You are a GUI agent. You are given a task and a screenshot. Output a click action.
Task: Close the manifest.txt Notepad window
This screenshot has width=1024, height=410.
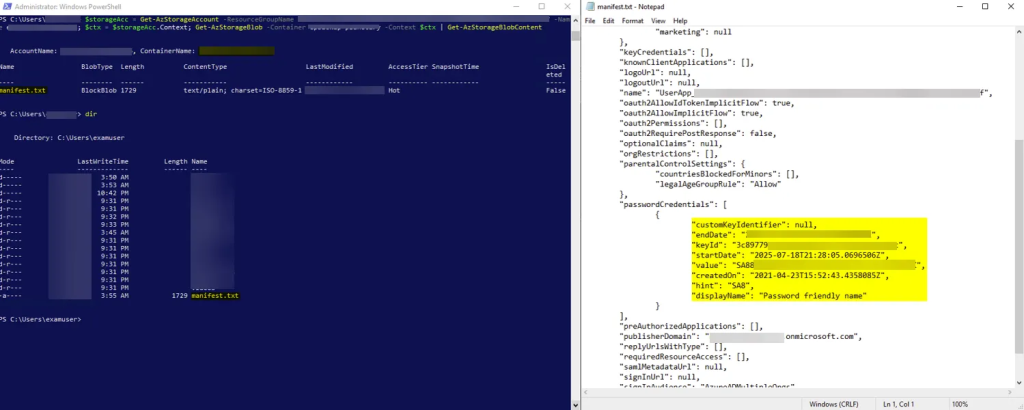pyautogui.click(x=1008, y=6)
